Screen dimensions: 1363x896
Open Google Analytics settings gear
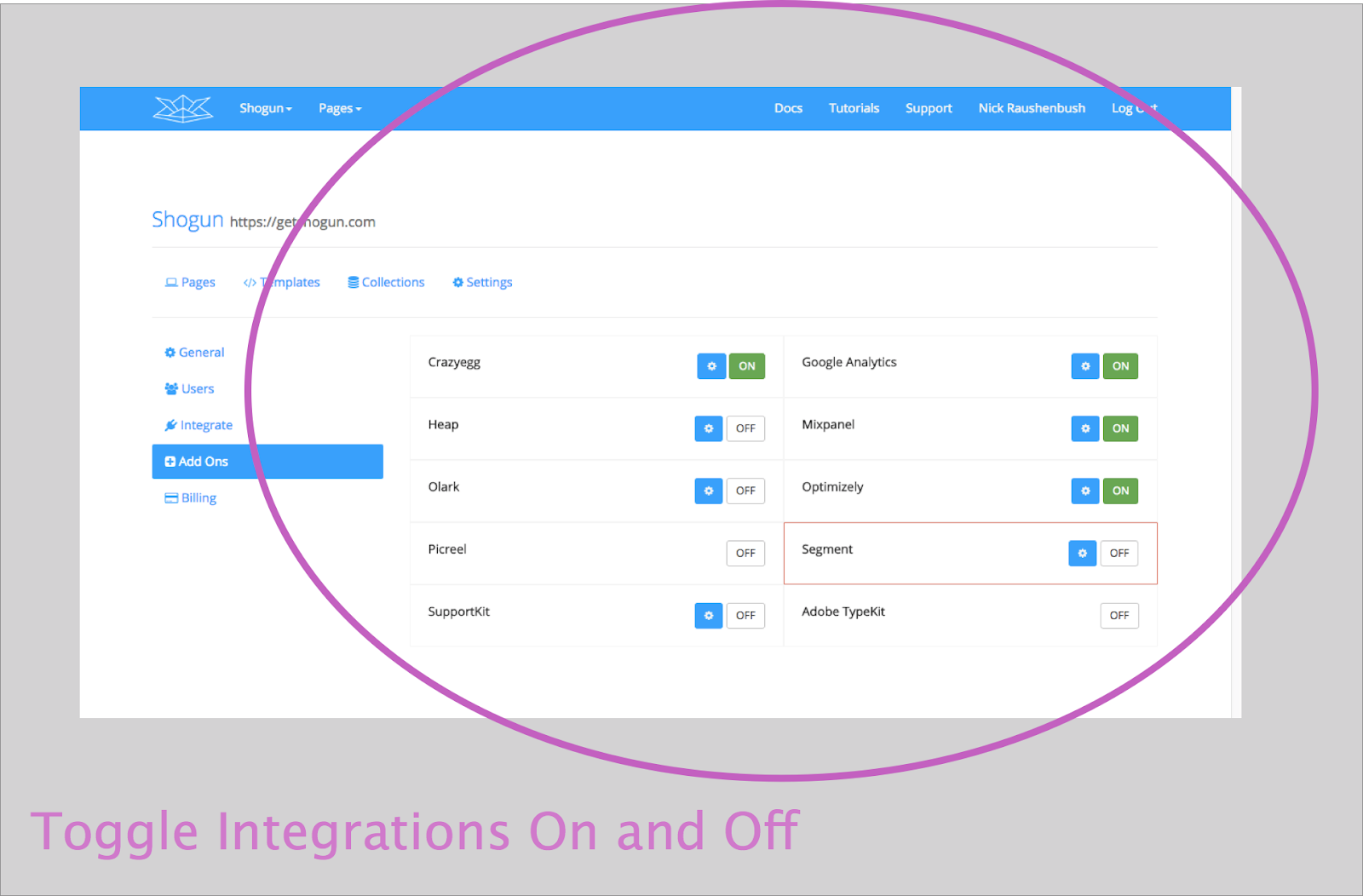coord(1085,366)
